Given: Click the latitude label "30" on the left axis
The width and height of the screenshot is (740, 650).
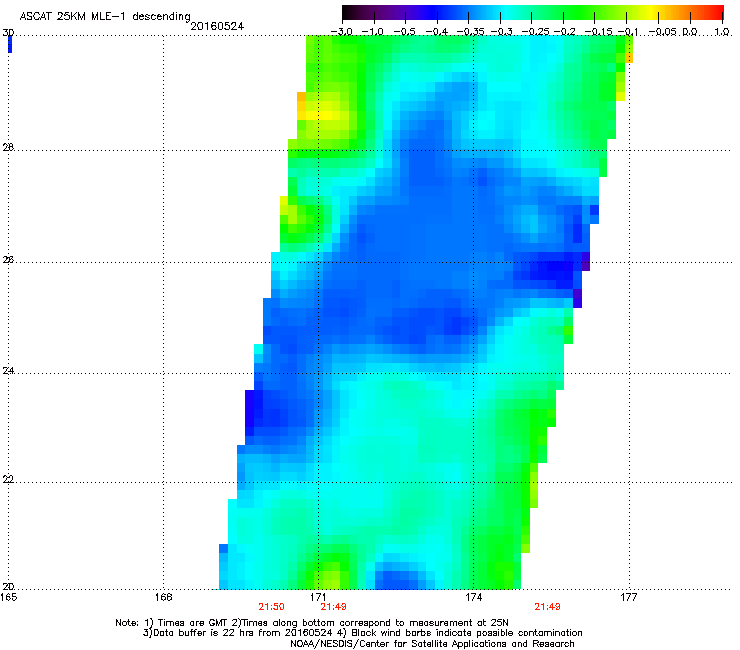Looking at the screenshot, I should point(8,33).
